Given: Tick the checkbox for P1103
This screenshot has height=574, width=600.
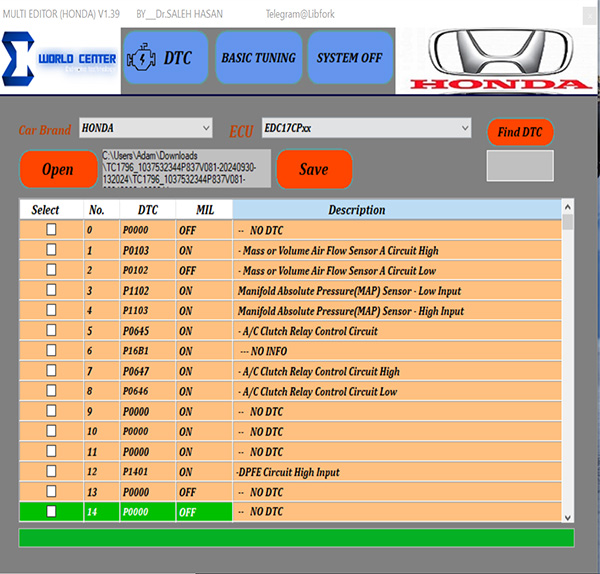Looking at the screenshot, I should (51, 310).
